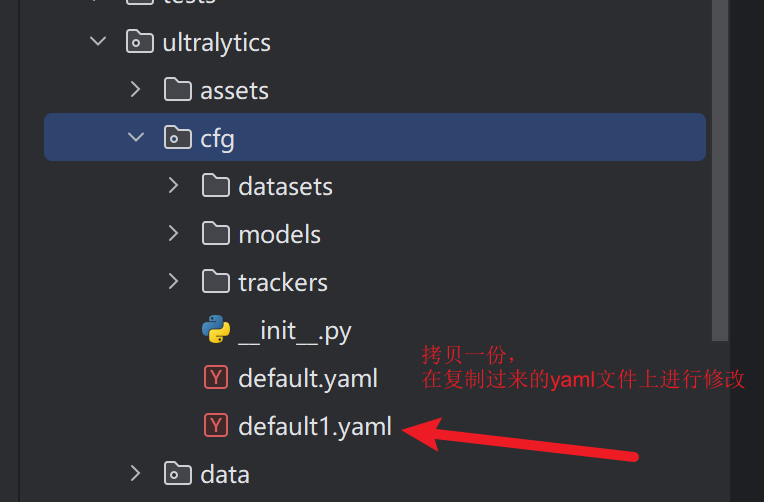Expand the trackers folder chevron
Screen dimensions: 764x502
173,281
